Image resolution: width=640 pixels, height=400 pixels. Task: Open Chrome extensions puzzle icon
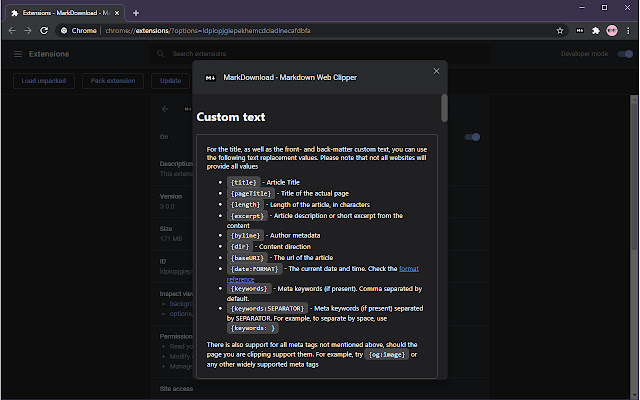593,30
